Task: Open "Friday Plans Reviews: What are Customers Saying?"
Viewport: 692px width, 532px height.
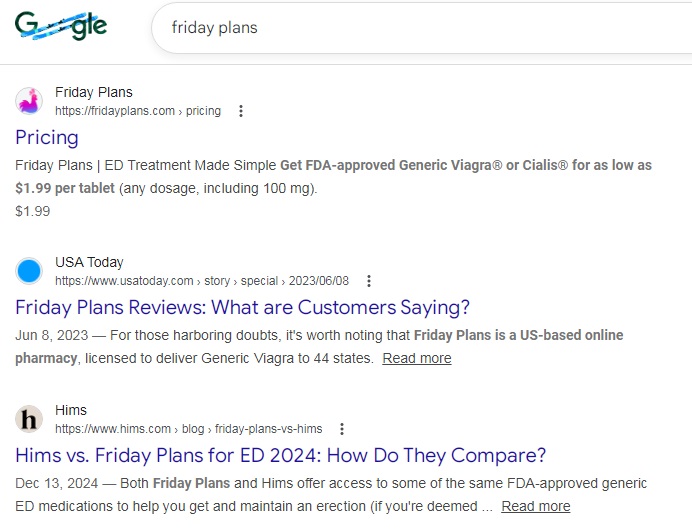Action: [242, 307]
